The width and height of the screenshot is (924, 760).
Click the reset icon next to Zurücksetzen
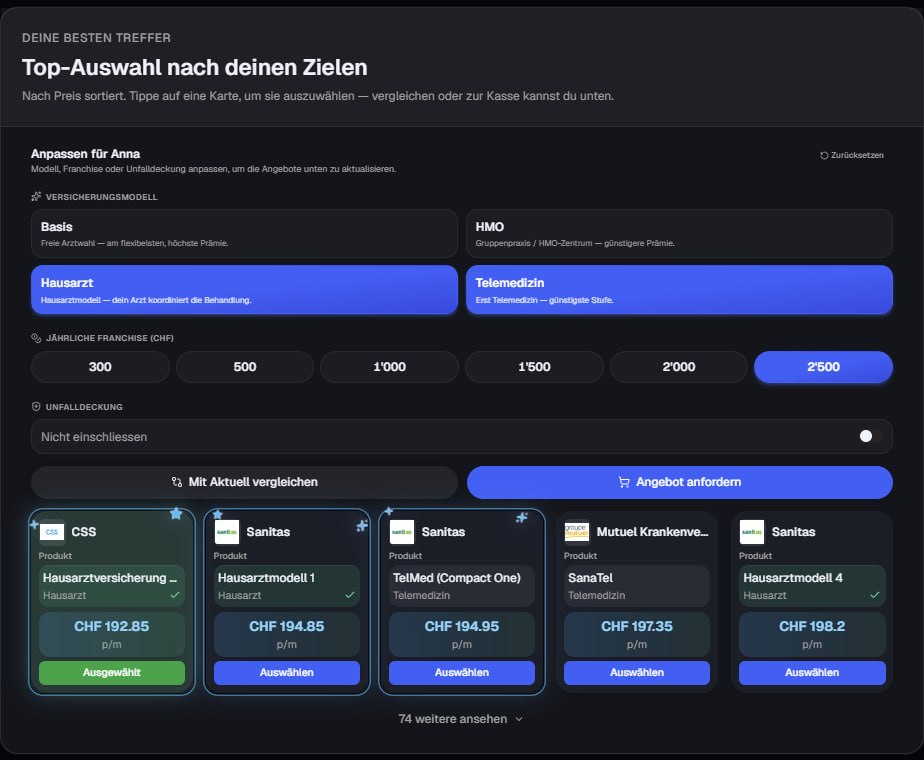pyautogui.click(x=824, y=156)
